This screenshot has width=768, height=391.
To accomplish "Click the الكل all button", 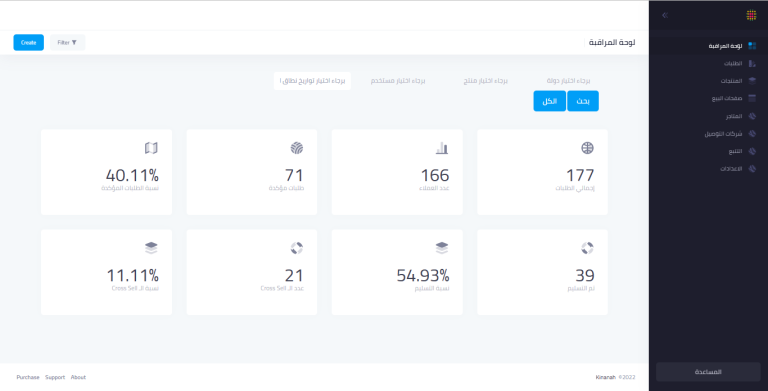I will (550, 101).
